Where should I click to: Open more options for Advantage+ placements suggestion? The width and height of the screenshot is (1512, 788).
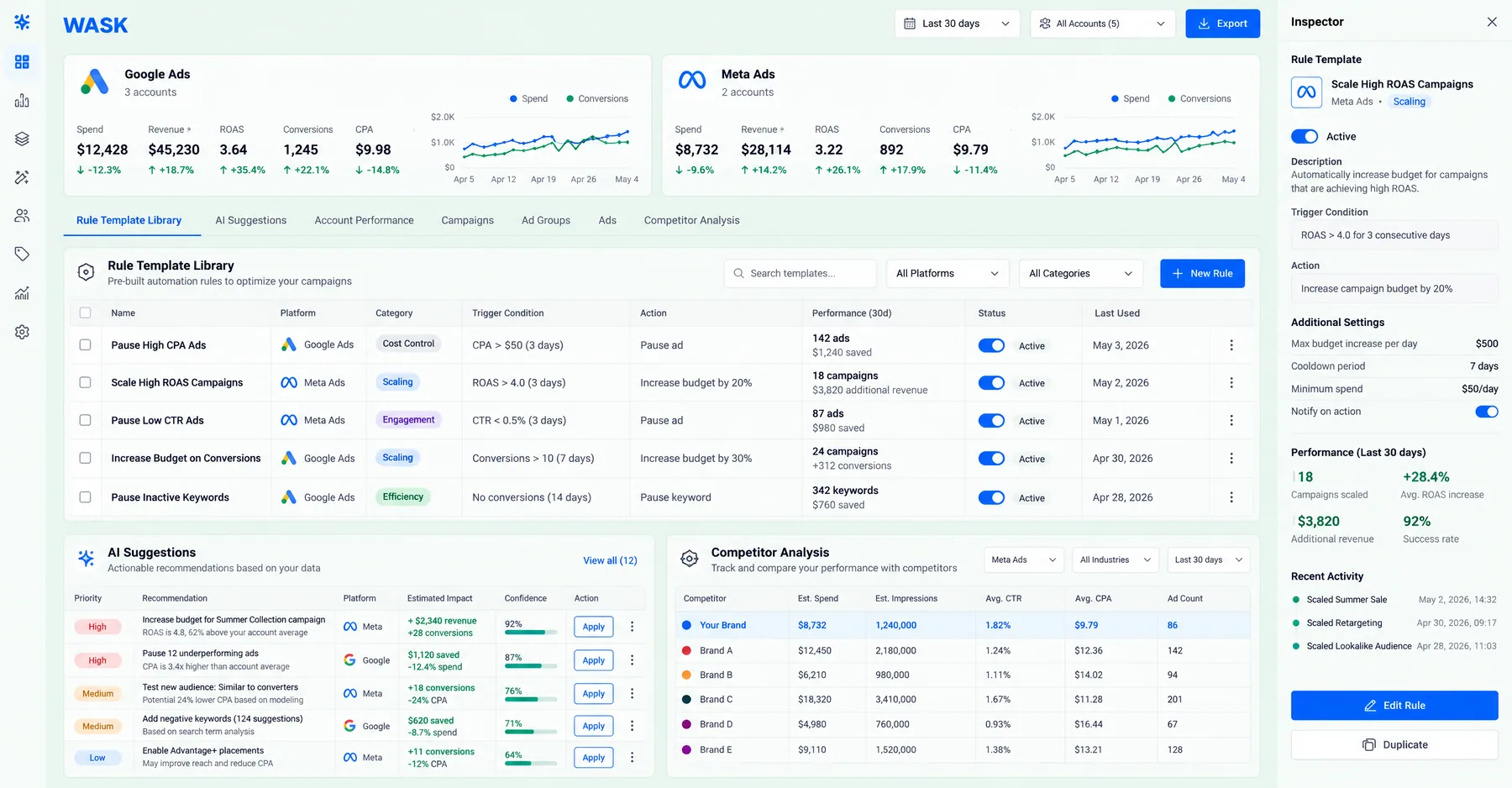click(632, 758)
